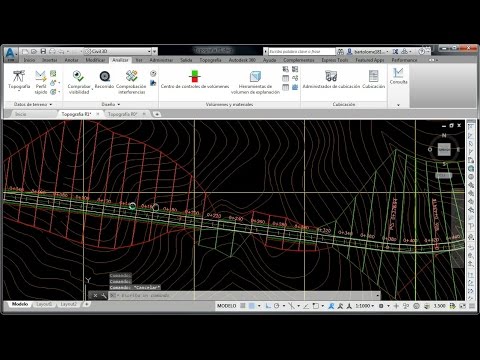The width and height of the screenshot is (480, 360).
Task: Click the workspace switching gear icon
Action: 381,306
